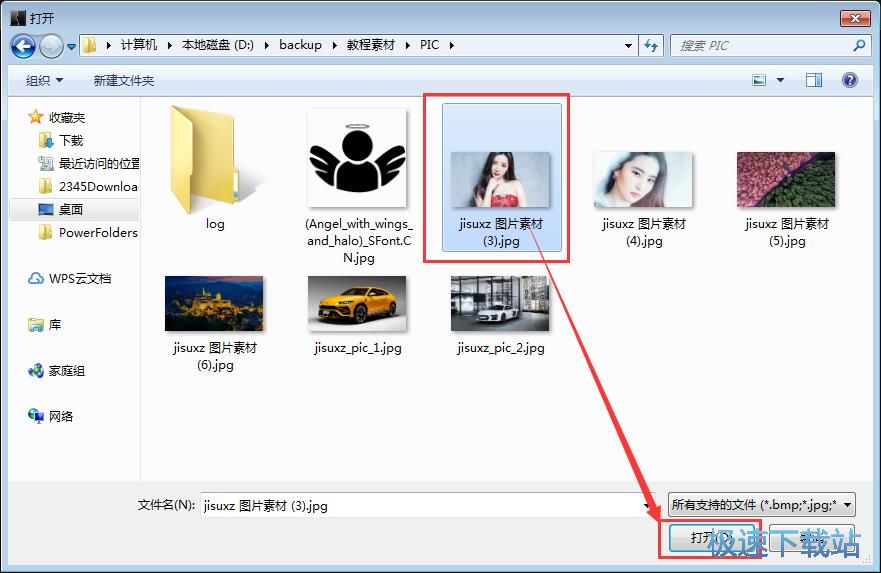
Task: Select 家庭组 in navigation pane
Action: (x=66, y=371)
